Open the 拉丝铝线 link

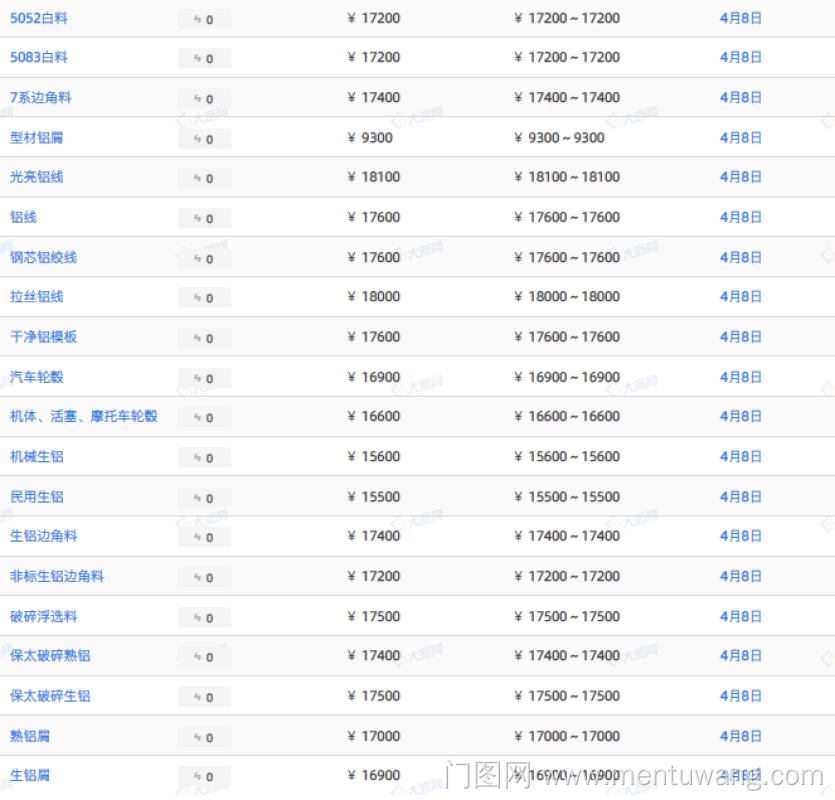click(x=37, y=297)
